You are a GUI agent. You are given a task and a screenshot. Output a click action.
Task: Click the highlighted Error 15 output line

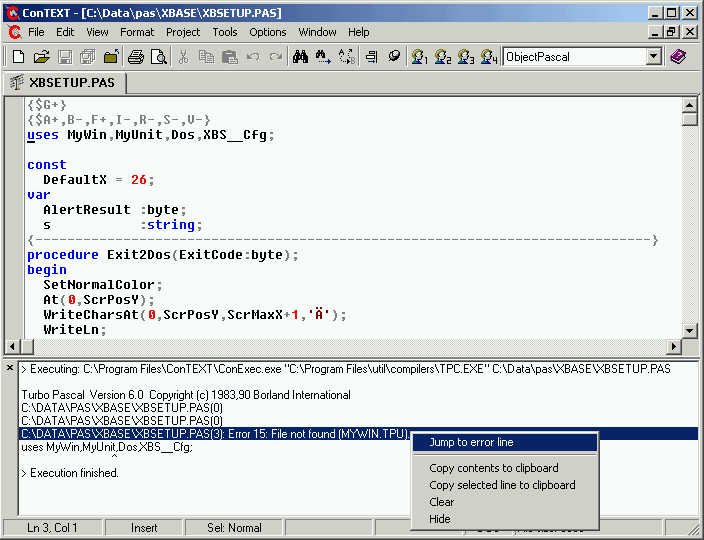(x=215, y=434)
